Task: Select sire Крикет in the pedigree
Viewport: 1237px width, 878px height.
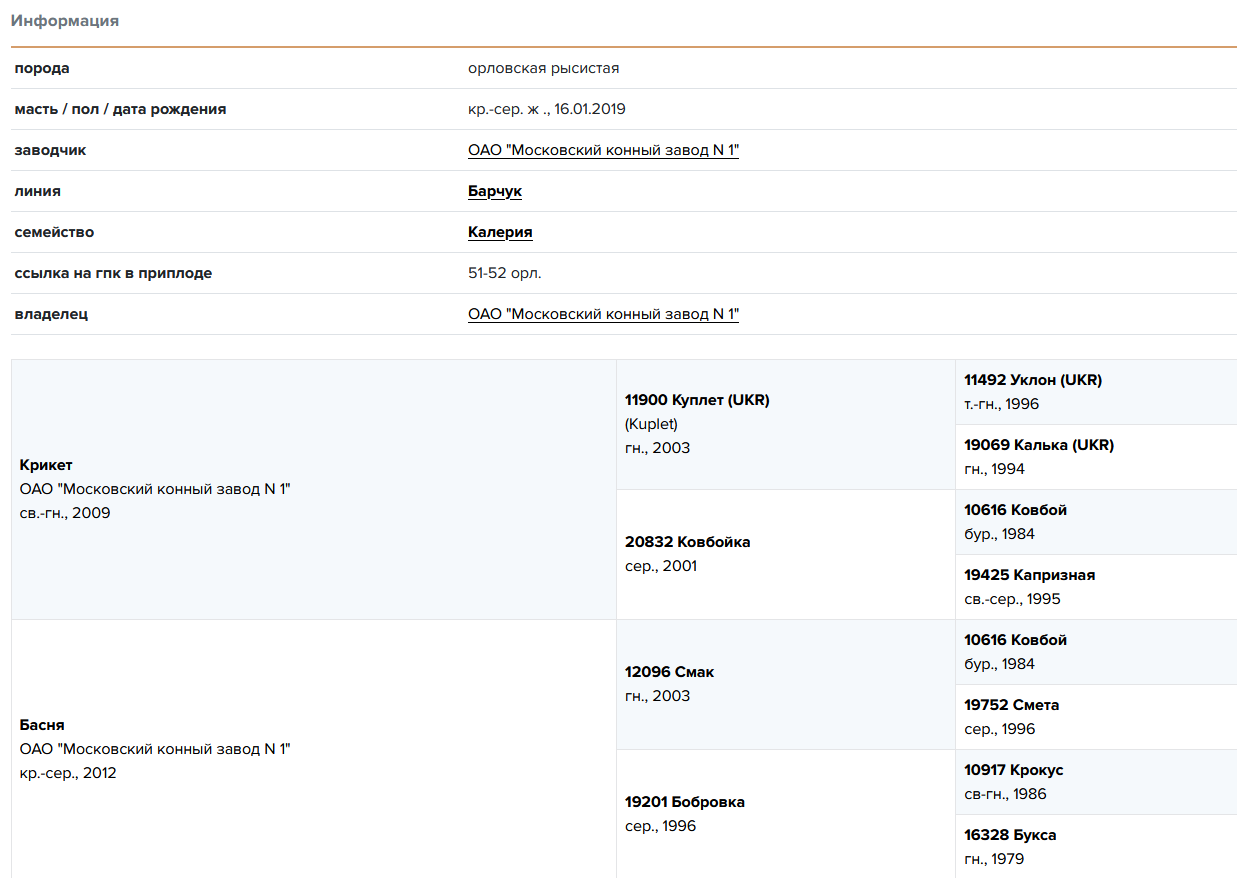Action: coord(46,465)
